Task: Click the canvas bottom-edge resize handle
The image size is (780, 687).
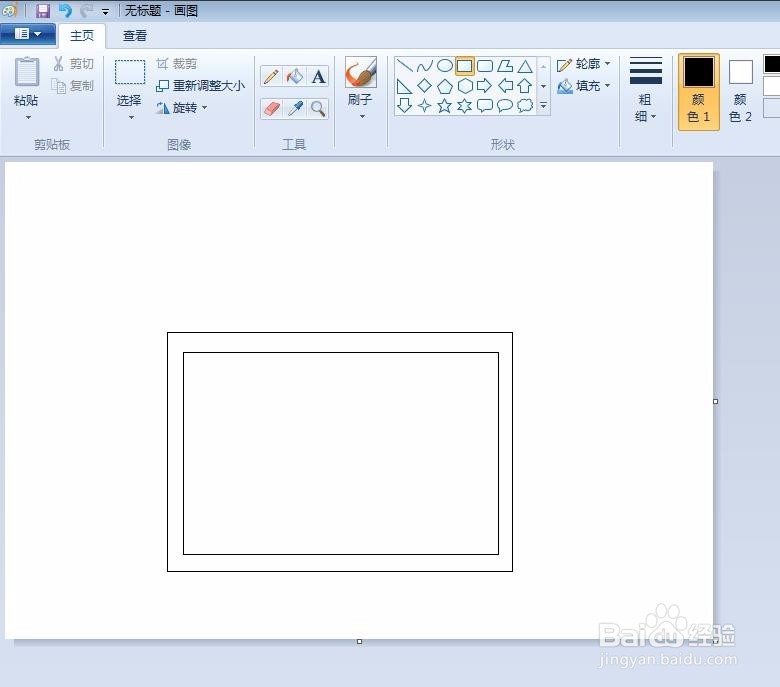Action: pos(359,641)
